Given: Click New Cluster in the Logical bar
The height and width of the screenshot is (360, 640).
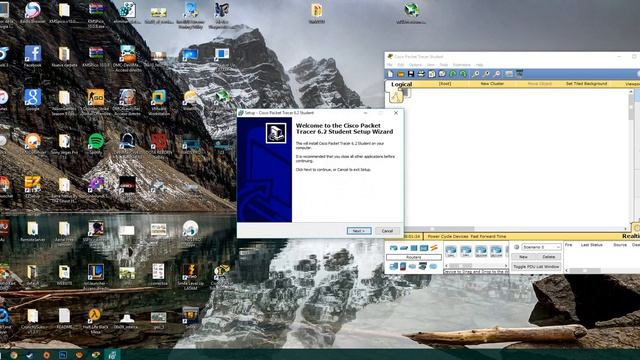Looking at the screenshot, I should [492, 84].
